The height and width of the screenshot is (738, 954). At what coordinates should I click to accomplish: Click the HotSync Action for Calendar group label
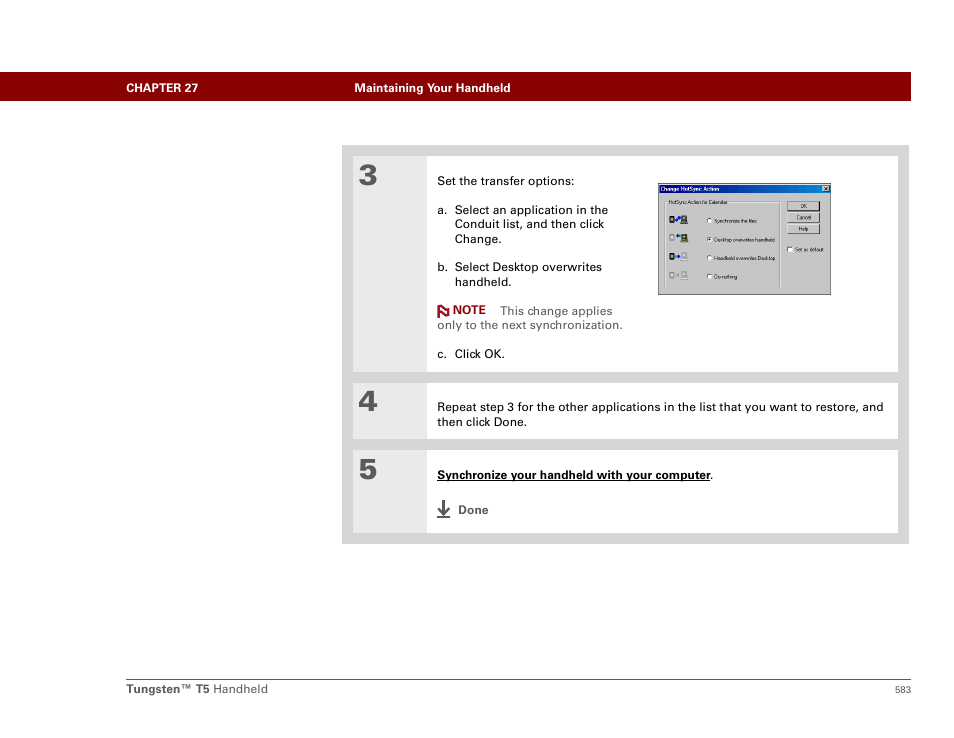(x=697, y=202)
